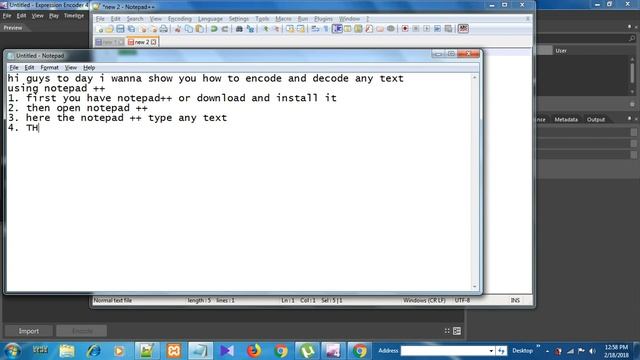Open the Language menu in Notepad++
This screenshot has height=360, width=640.
tap(210, 19)
